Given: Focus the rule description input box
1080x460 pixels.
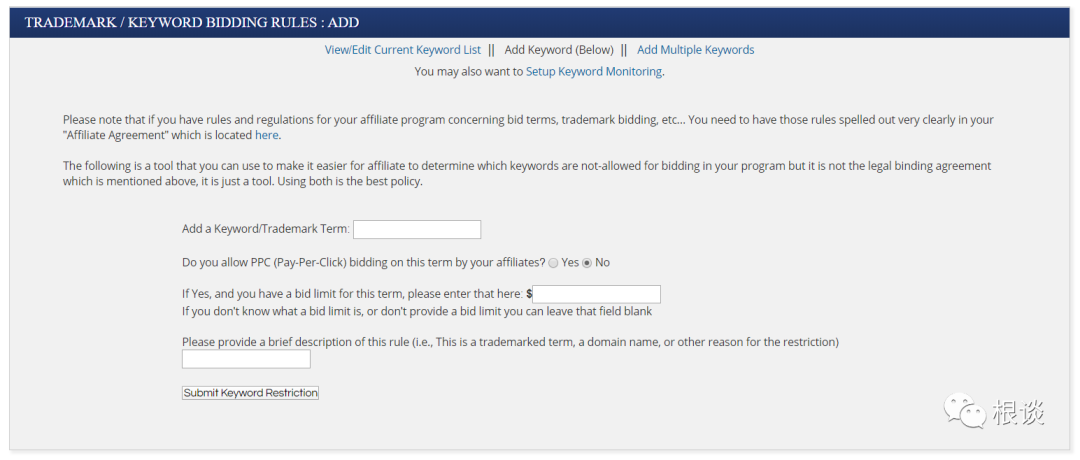Looking at the screenshot, I should pyautogui.click(x=246, y=359).
